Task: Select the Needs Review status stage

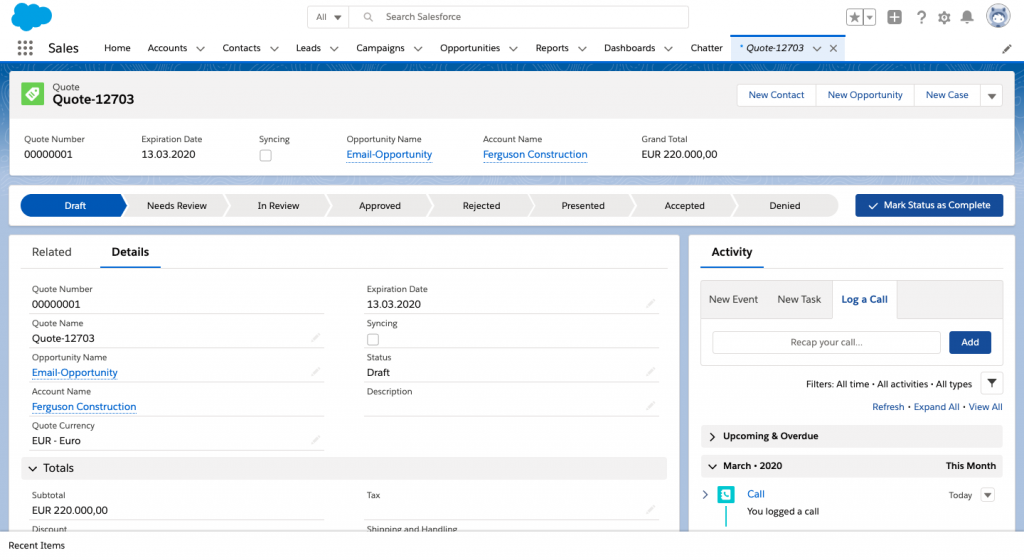Action: point(176,206)
